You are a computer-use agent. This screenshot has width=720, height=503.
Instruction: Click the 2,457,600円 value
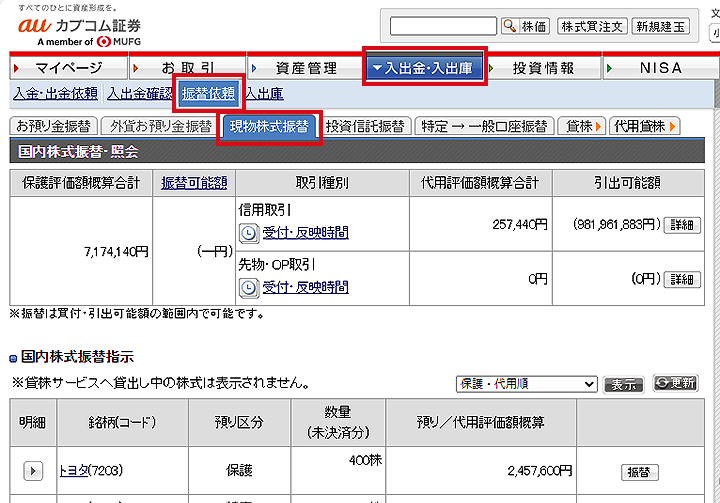[x=540, y=471]
